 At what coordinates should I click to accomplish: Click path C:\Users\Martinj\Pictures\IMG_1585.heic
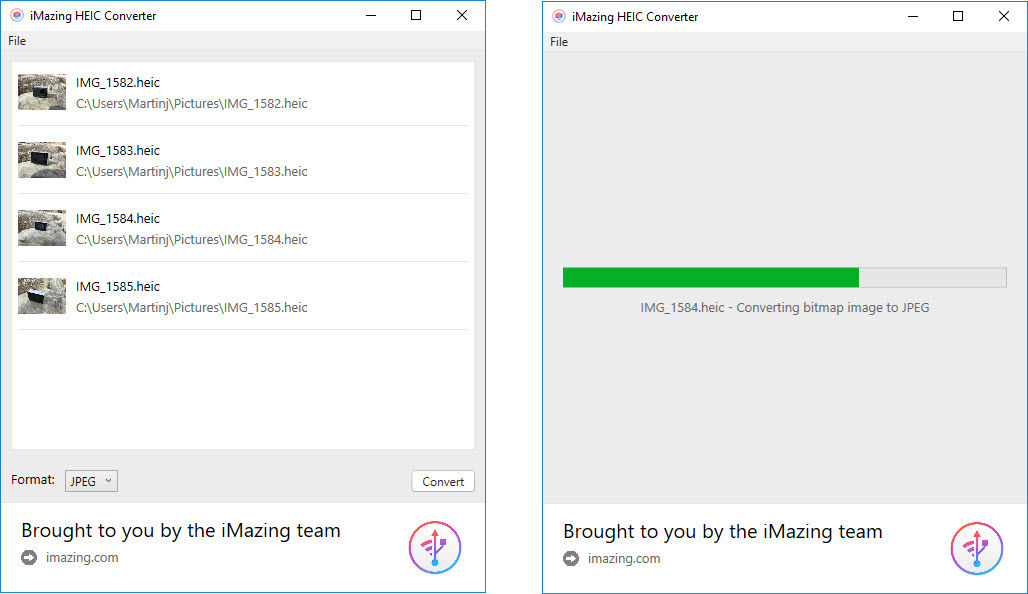pos(191,307)
